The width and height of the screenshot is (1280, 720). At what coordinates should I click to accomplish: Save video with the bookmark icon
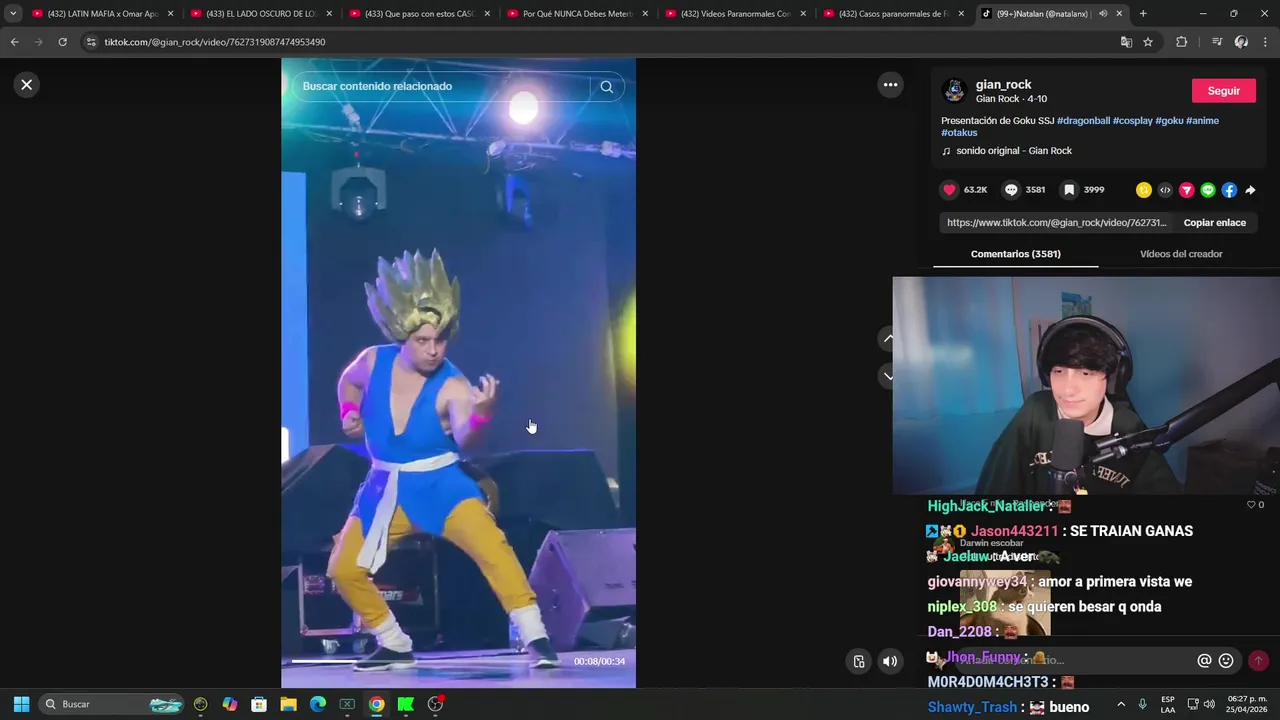point(1069,190)
